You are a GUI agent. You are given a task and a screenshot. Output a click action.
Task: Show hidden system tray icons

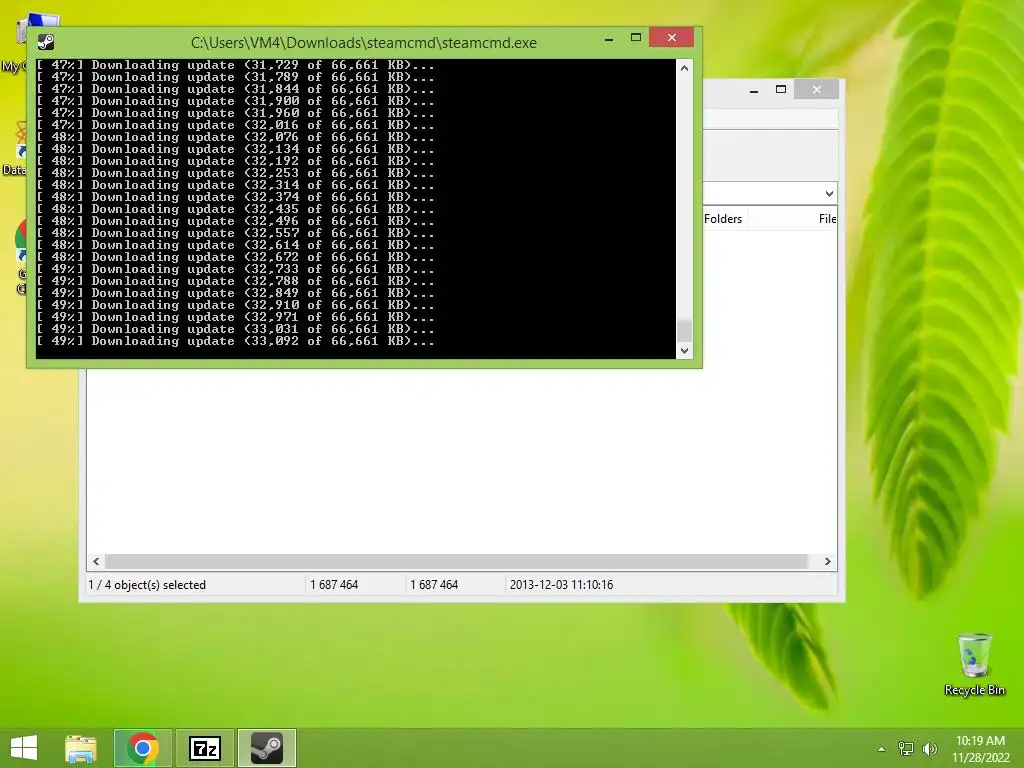pos(882,749)
